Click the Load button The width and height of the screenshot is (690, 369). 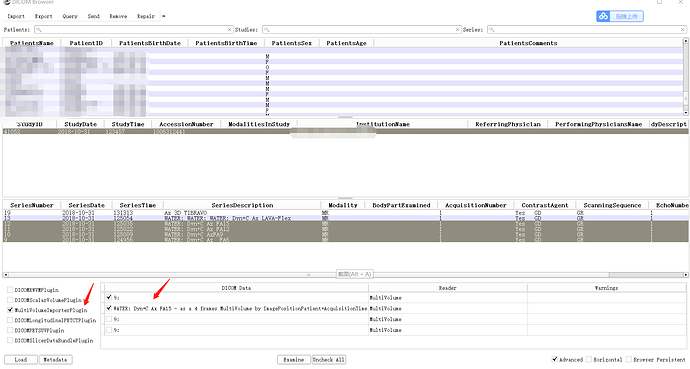(x=21, y=360)
